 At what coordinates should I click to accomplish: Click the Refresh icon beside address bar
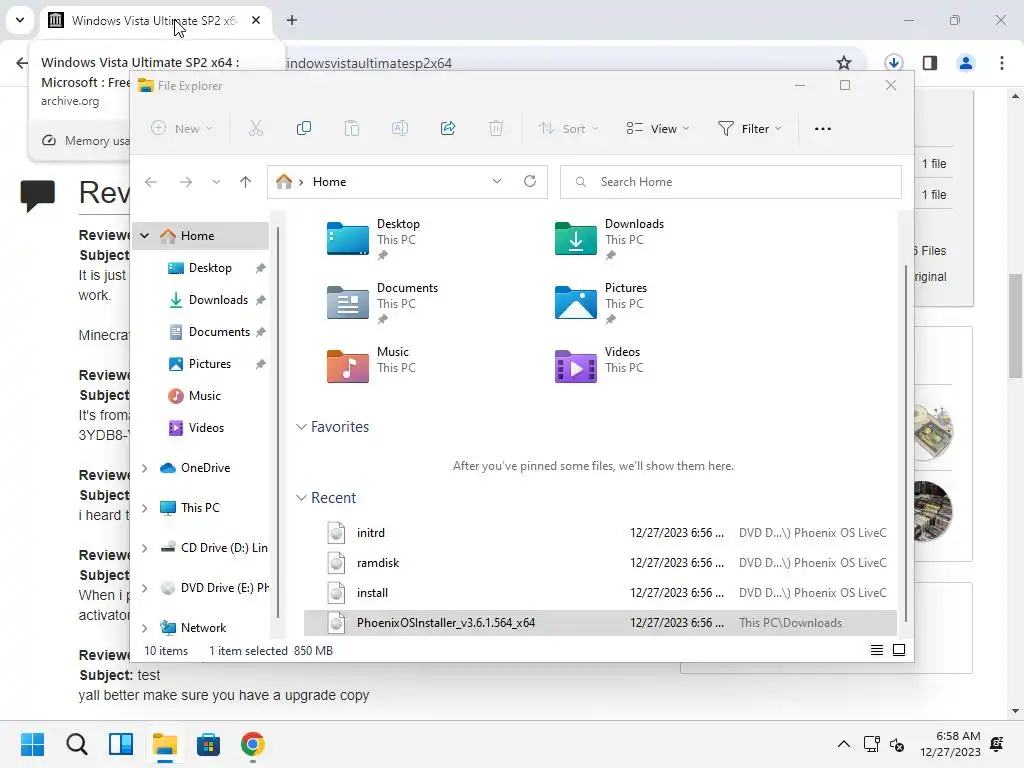[530, 182]
